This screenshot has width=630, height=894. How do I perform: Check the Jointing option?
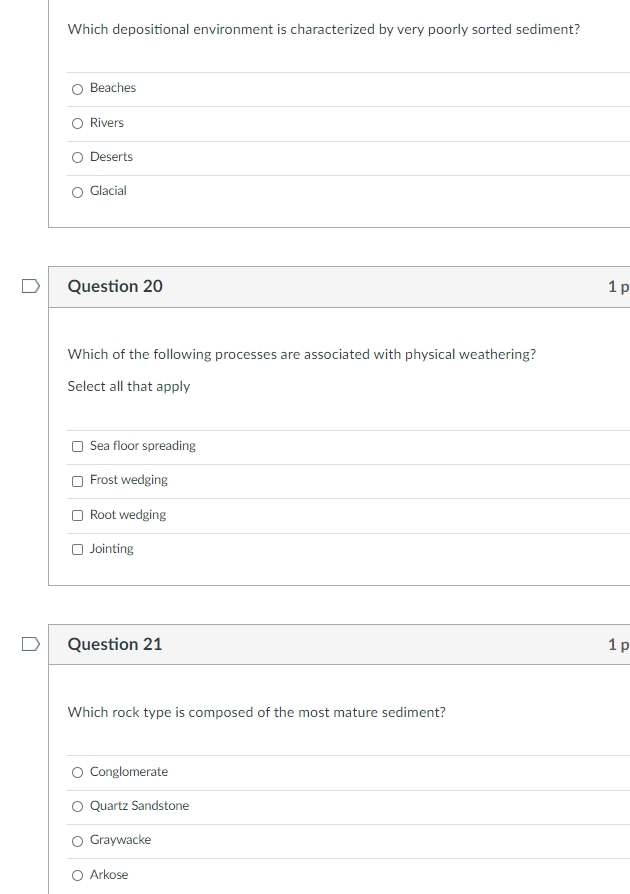click(x=78, y=550)
